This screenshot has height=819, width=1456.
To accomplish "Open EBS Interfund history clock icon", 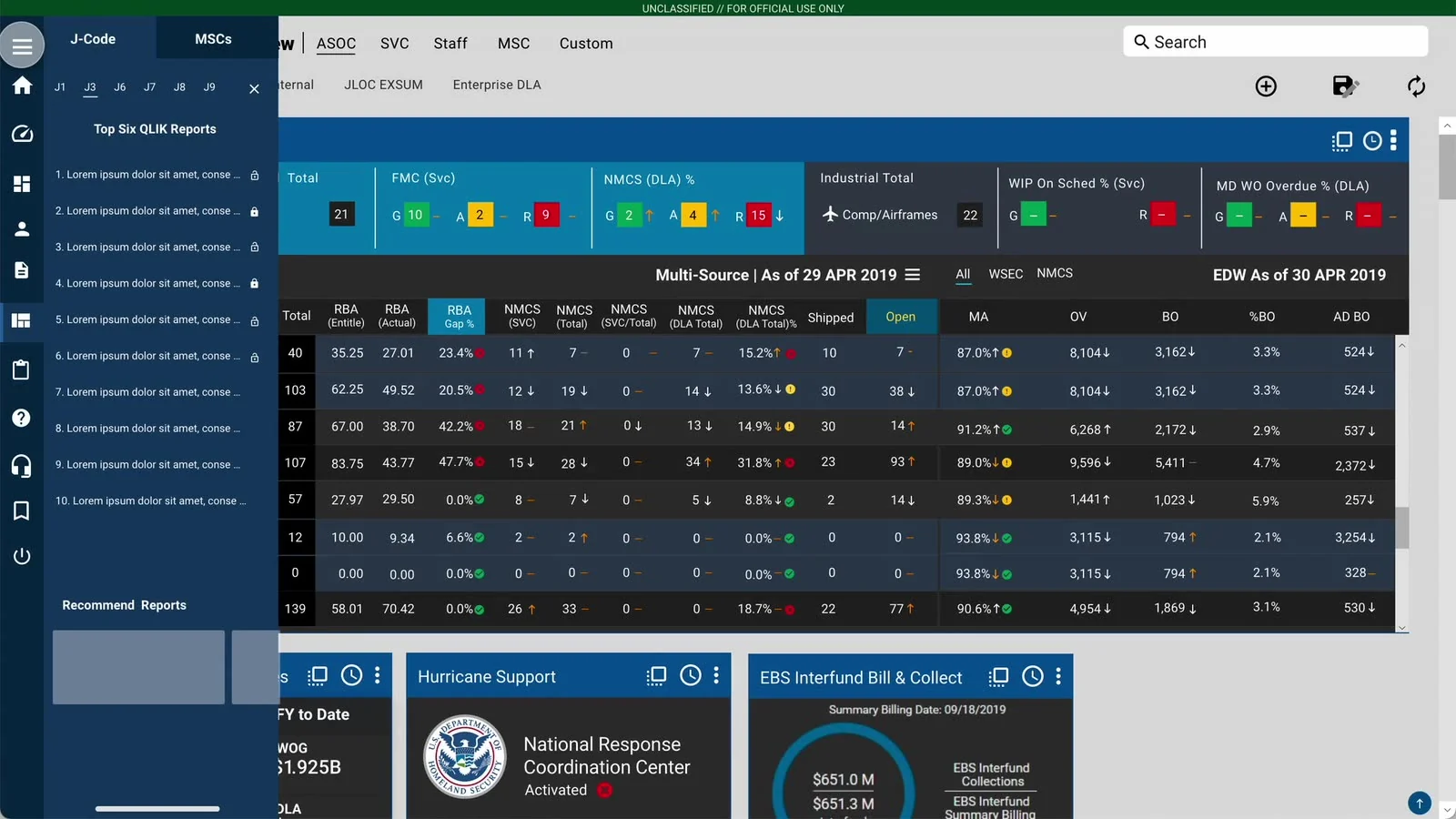I will pos(1033,676).
